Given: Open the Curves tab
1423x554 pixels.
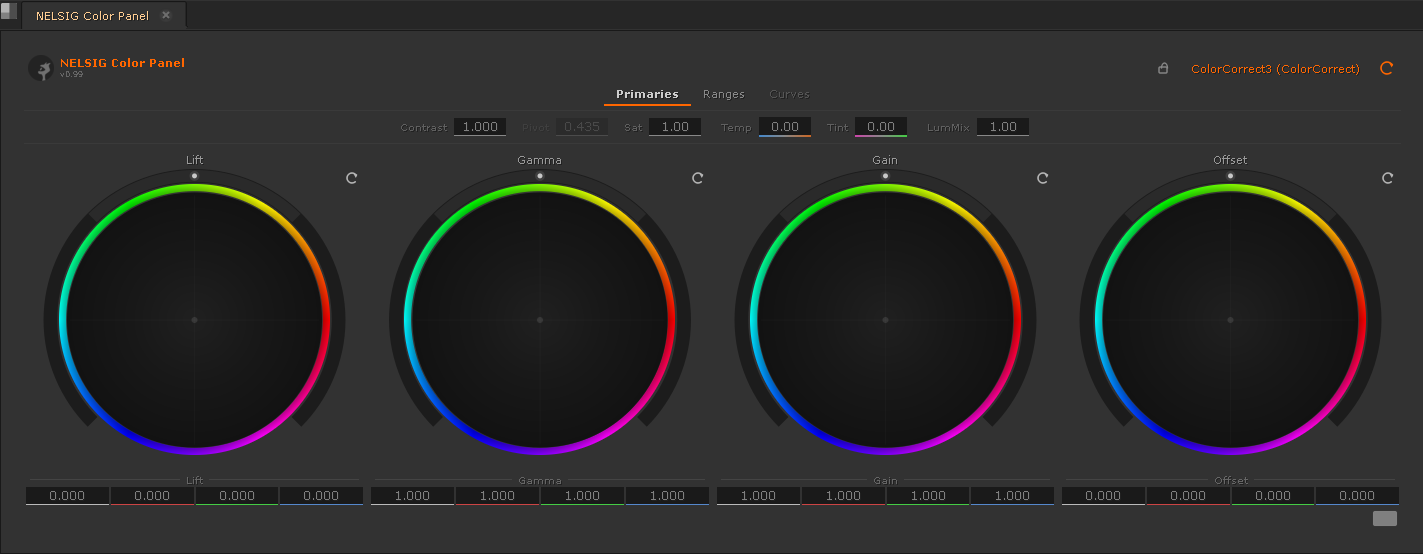Looking at the screenshot, I should click(x=789, y=94).
